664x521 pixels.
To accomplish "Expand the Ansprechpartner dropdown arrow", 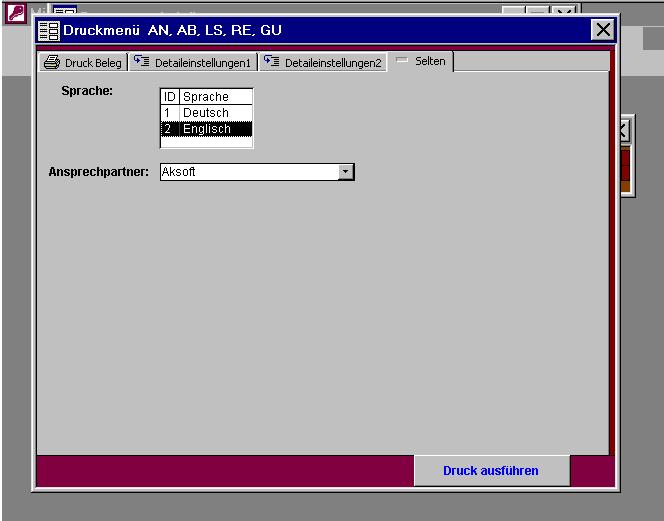I will pos(346,172).
